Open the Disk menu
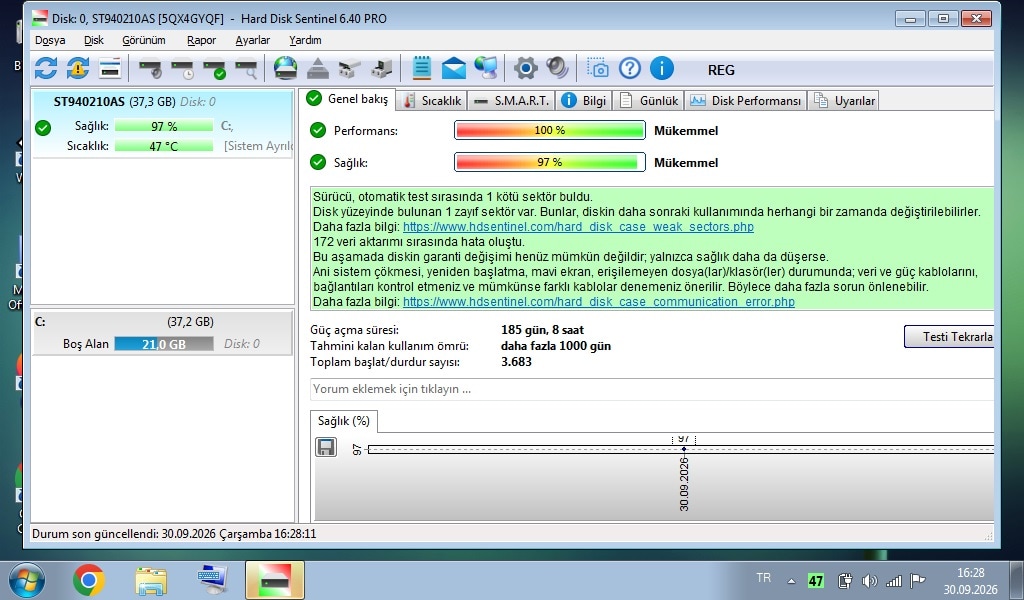 [94, 40]
